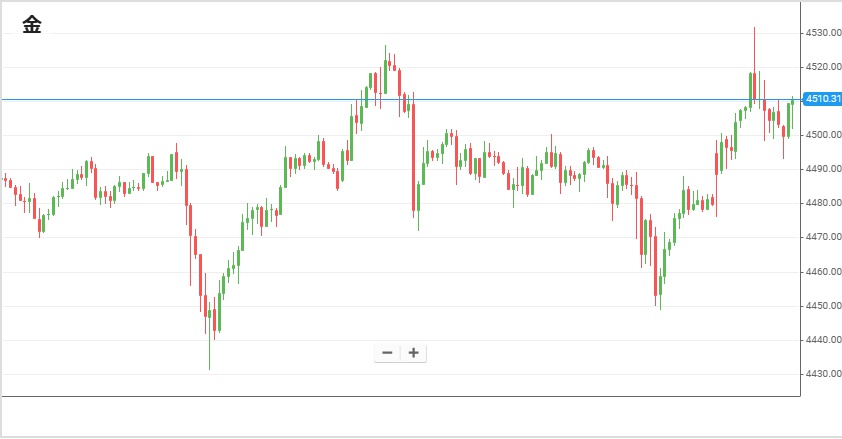This screenshot has width=842, height=439.
Task: Click the 4470.00 price axis label
Action: (820, 237)
